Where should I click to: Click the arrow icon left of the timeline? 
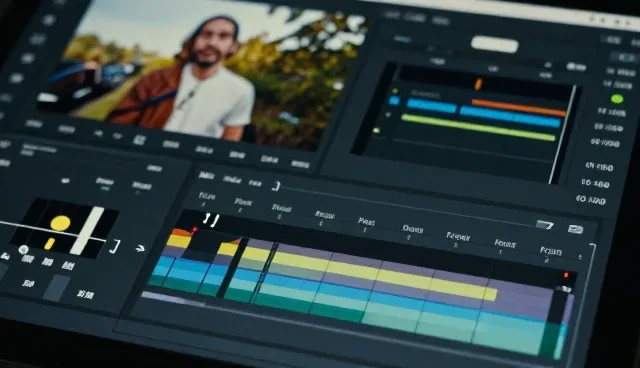tap(140, 248)
